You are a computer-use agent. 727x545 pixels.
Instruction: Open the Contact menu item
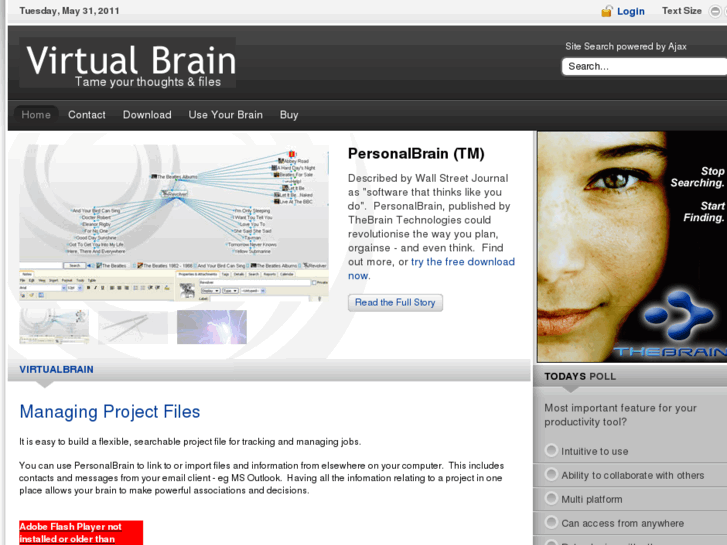(87, 115)
